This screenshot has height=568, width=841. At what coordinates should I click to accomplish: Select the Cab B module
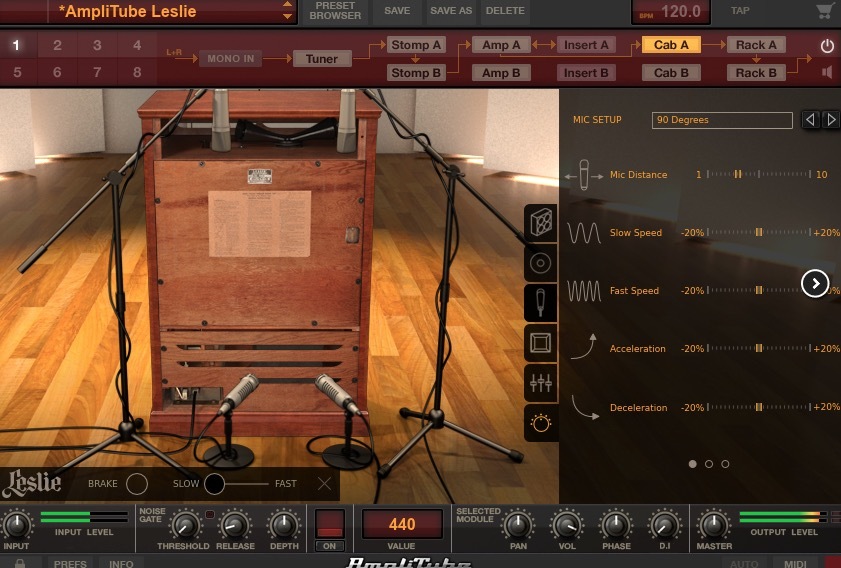click(671, 72)
